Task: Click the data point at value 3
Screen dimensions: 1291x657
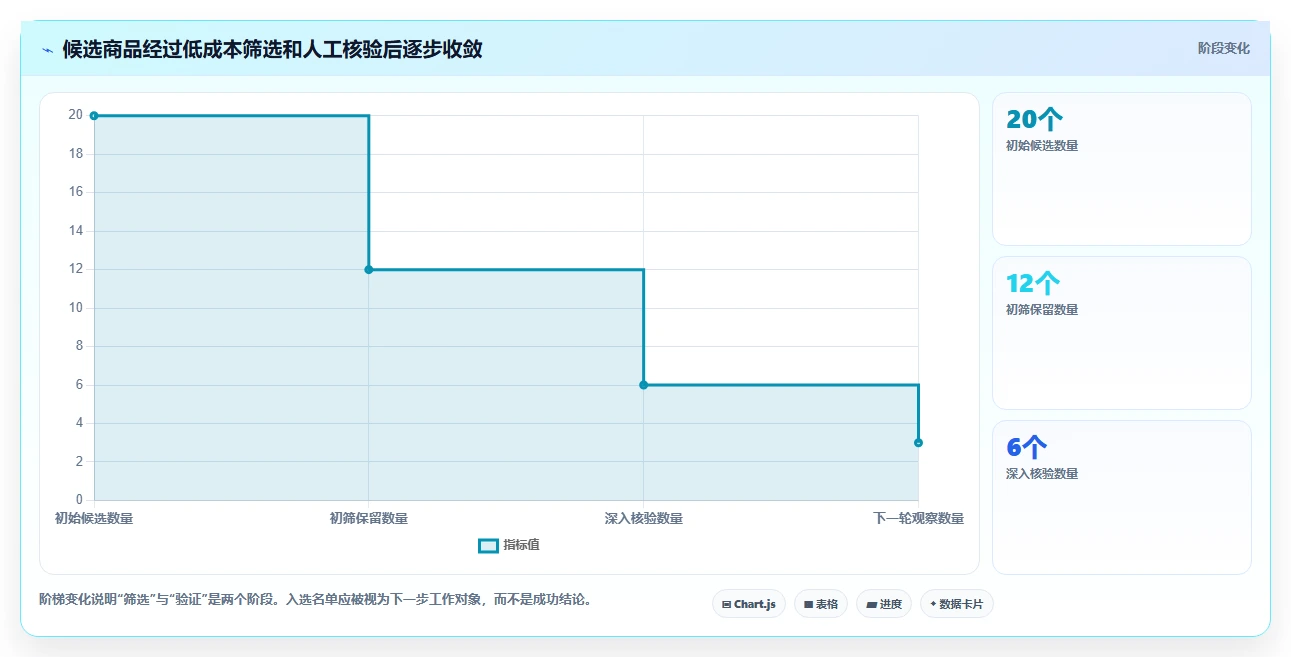Action: [x=918, y=442]
